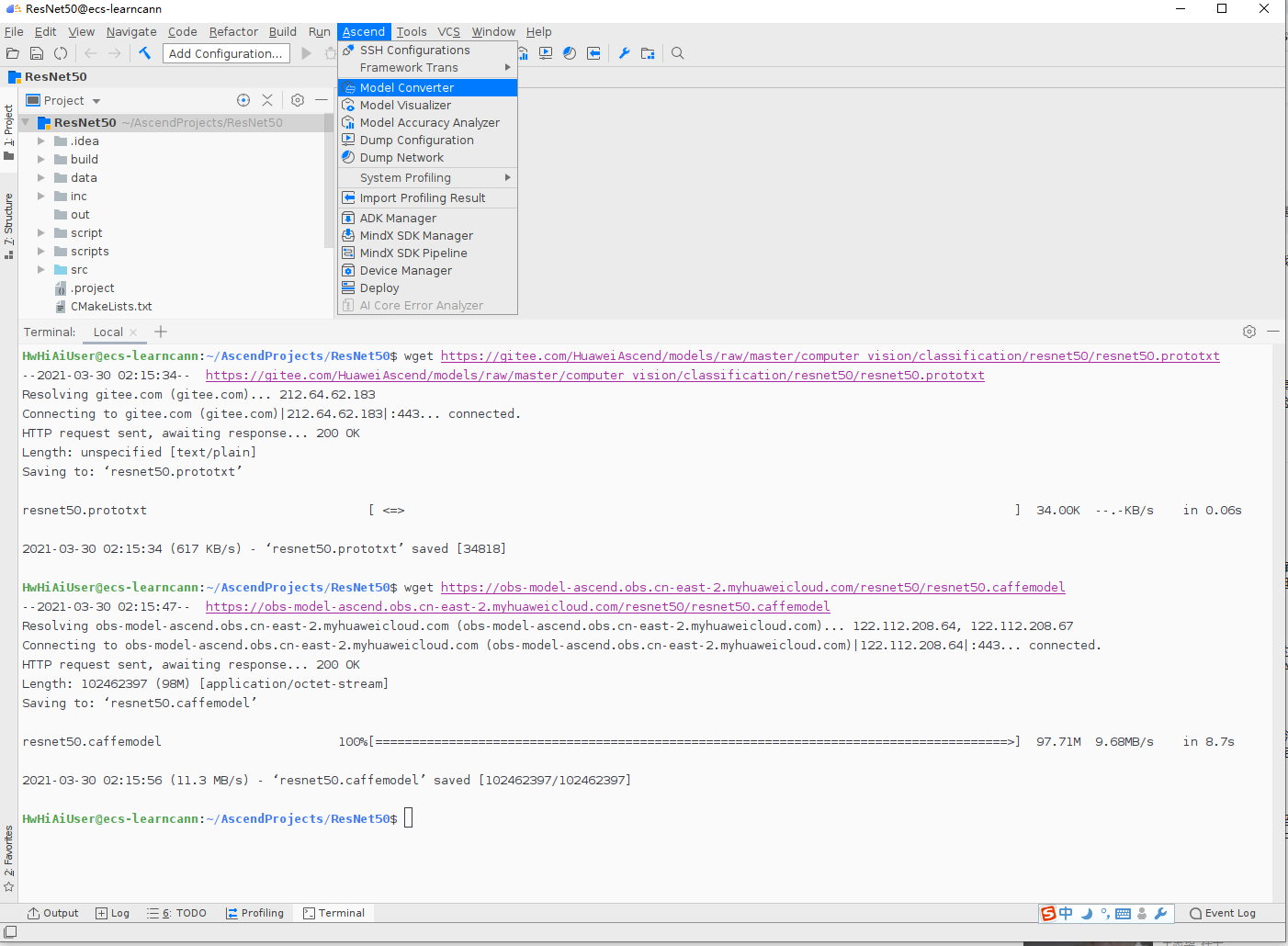1288x946 pixels.
Task: Click the Import Profiling Result toolbar icon
Action: click(593, 53)
